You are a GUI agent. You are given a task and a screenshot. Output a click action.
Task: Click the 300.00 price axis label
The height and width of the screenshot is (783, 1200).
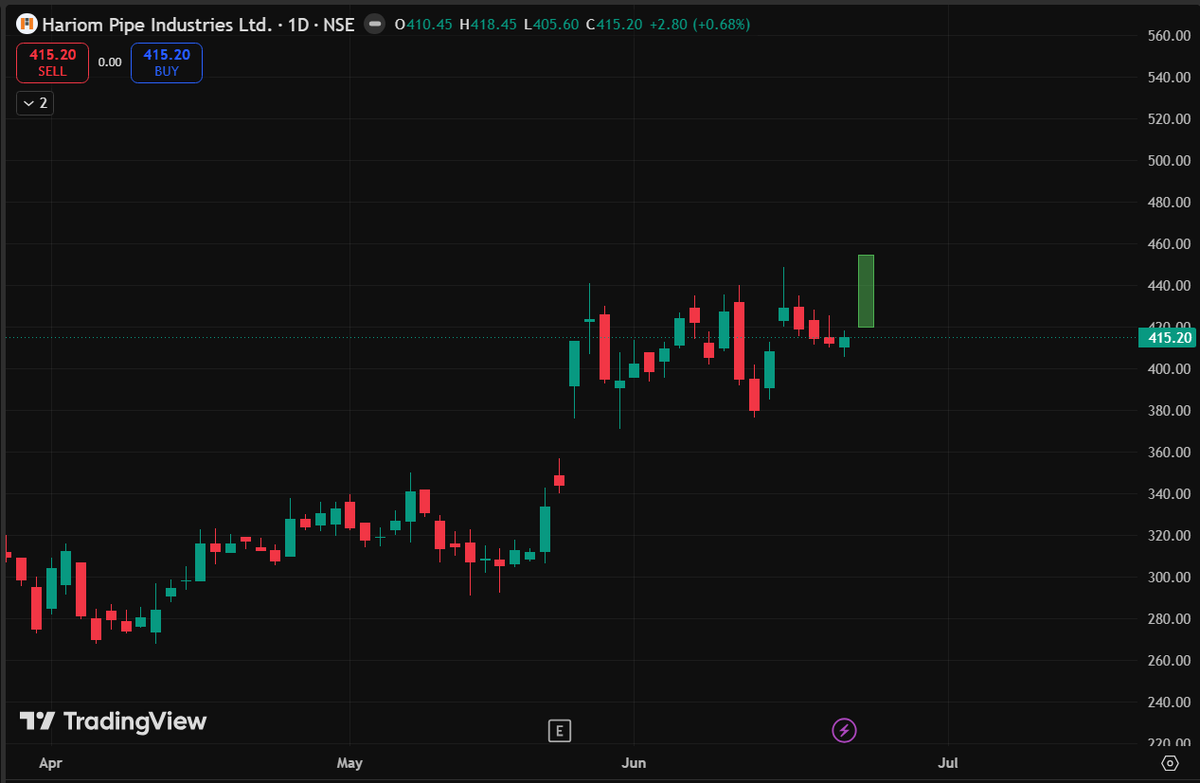[1169, 578]
